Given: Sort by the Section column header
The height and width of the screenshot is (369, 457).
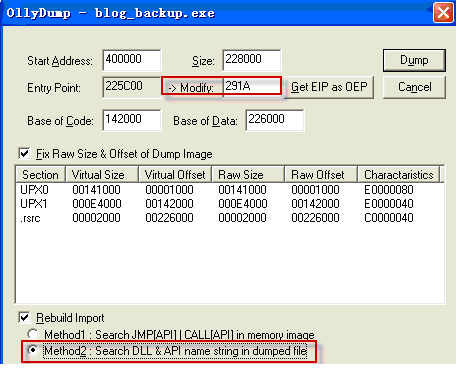Looking at the screenshot, I should click(40, 175).
